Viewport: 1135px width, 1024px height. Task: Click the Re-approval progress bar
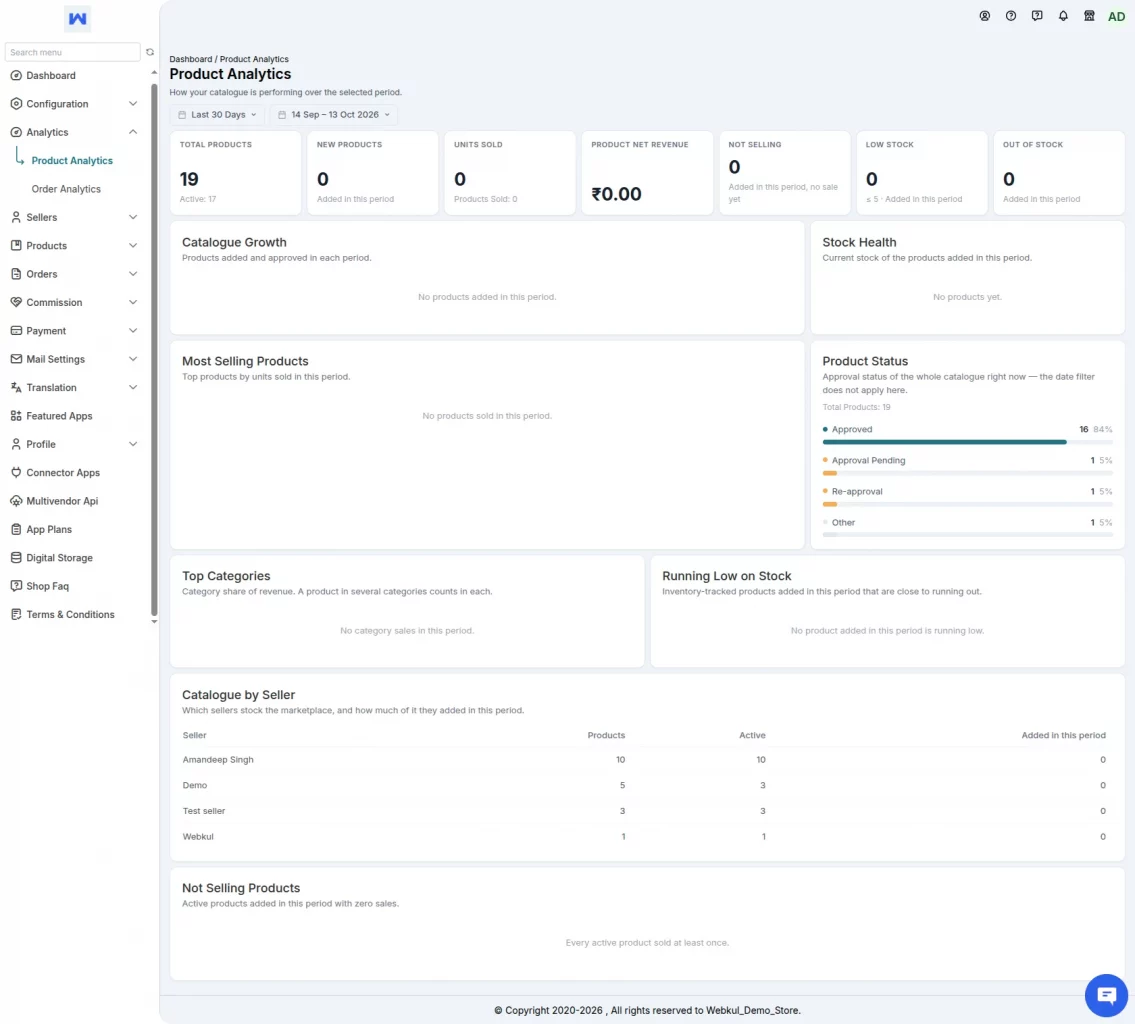tap(967, 504)
